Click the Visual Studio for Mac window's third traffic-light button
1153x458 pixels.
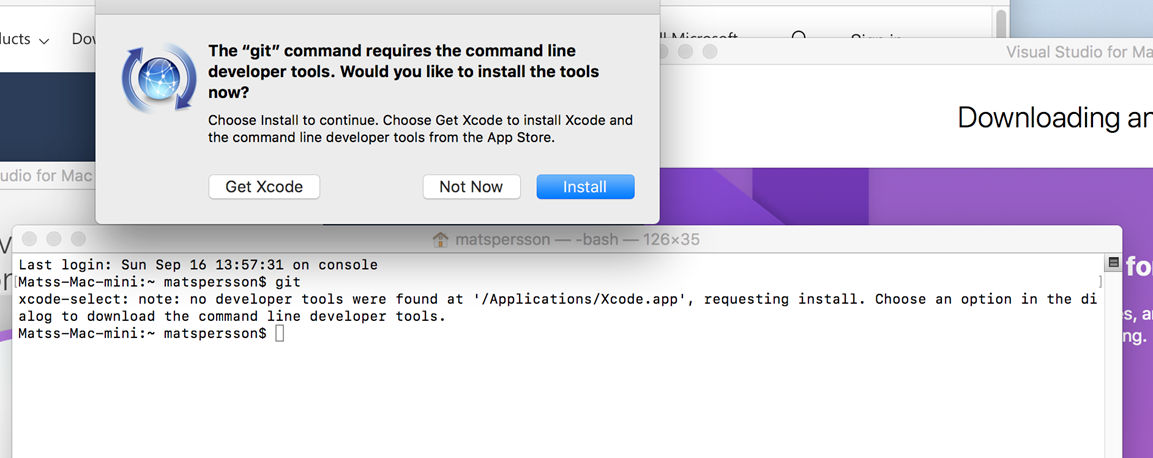[x=710, y=51]
